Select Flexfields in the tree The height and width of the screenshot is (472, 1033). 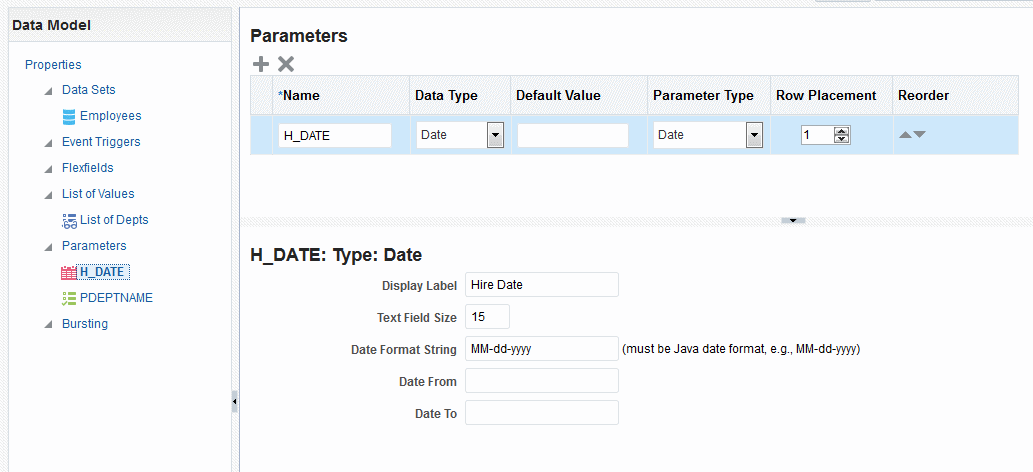pos(88,168)
